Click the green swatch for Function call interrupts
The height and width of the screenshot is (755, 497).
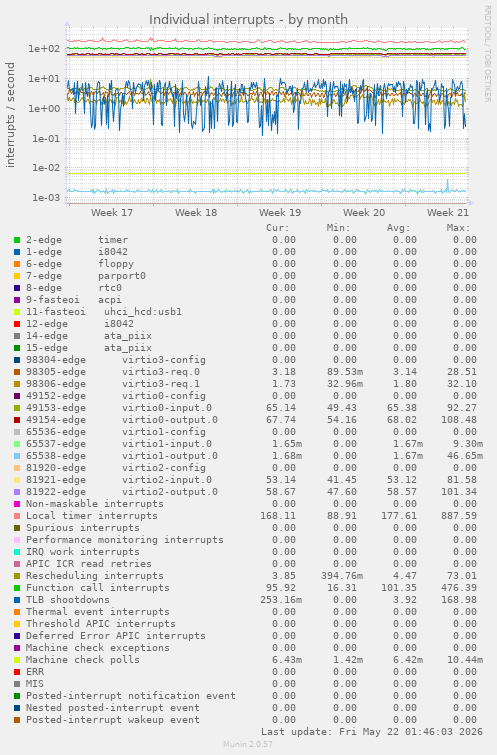pyautogui.click(x=17, y=588)
